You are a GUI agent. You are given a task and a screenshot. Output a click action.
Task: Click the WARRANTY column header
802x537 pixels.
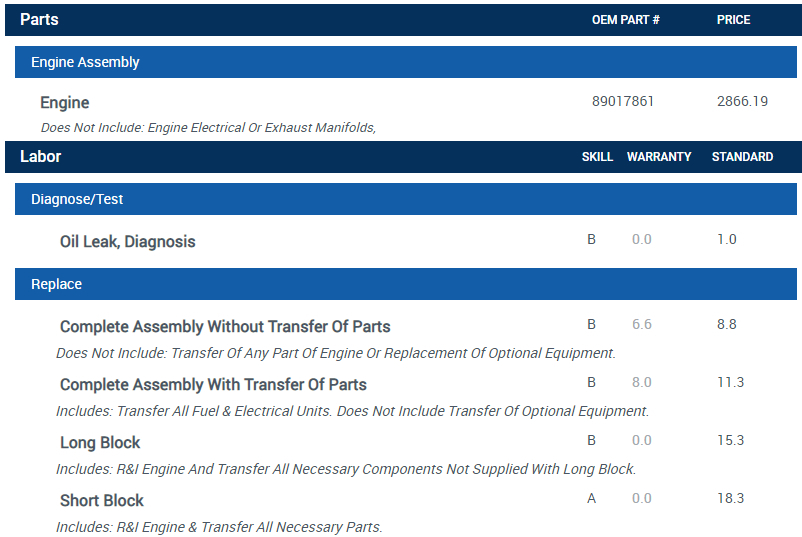tap(659, 157)
